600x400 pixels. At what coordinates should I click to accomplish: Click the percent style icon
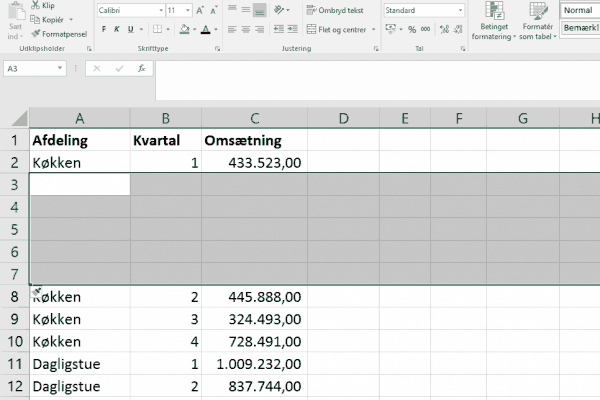pyautogui.click(x=411, y=30)
